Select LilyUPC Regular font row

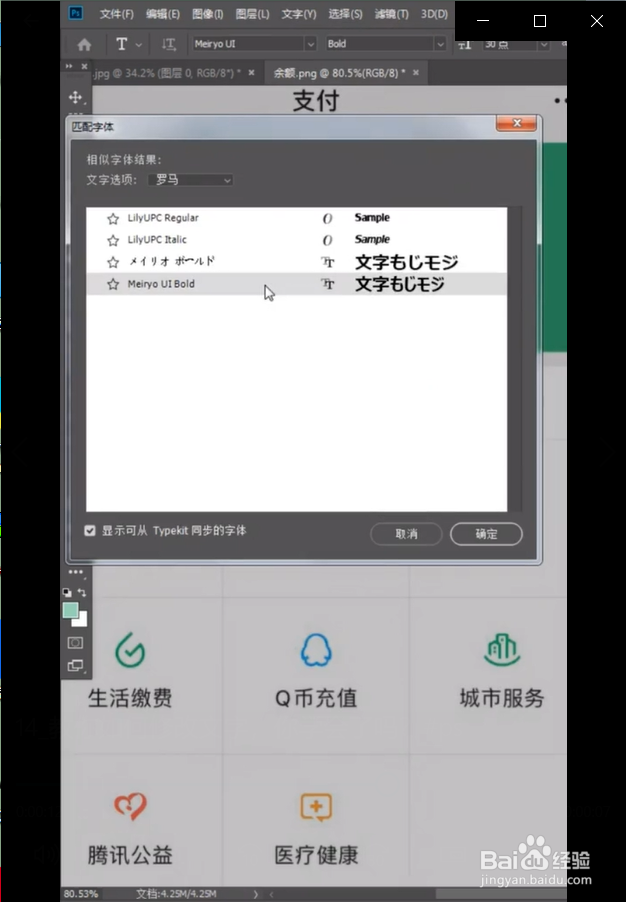pos(296,218)
